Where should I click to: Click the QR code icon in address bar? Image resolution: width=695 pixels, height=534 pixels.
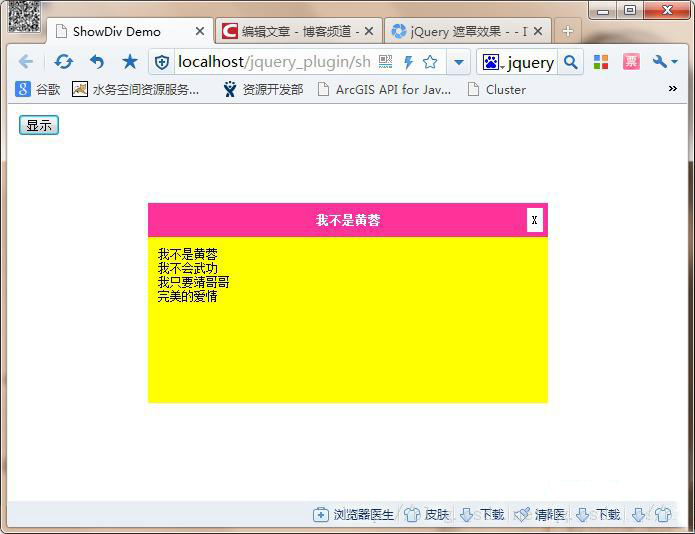click(x=386, y=62)
